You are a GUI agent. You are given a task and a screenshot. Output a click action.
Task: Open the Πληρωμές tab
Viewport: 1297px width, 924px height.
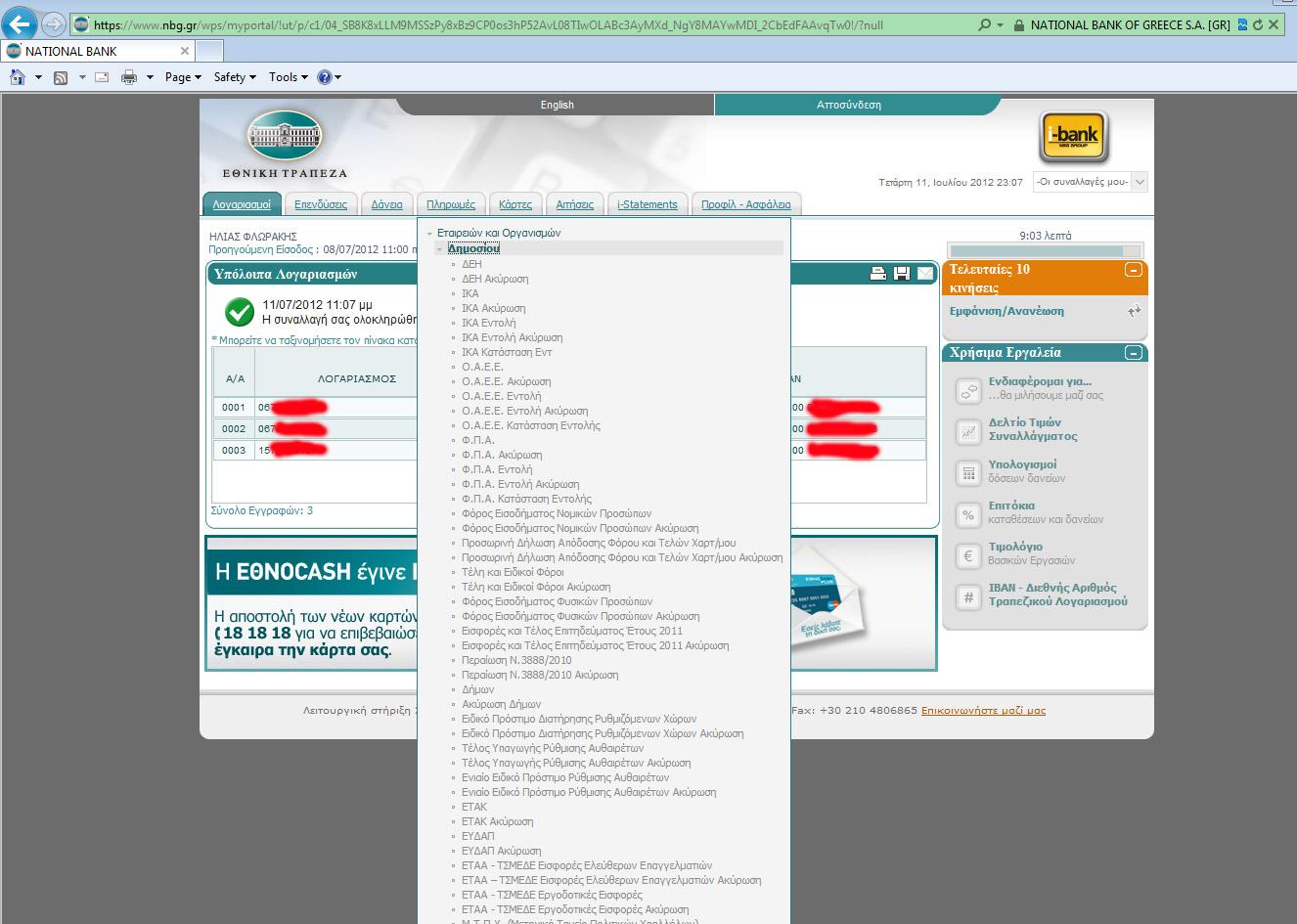(451, 204)
